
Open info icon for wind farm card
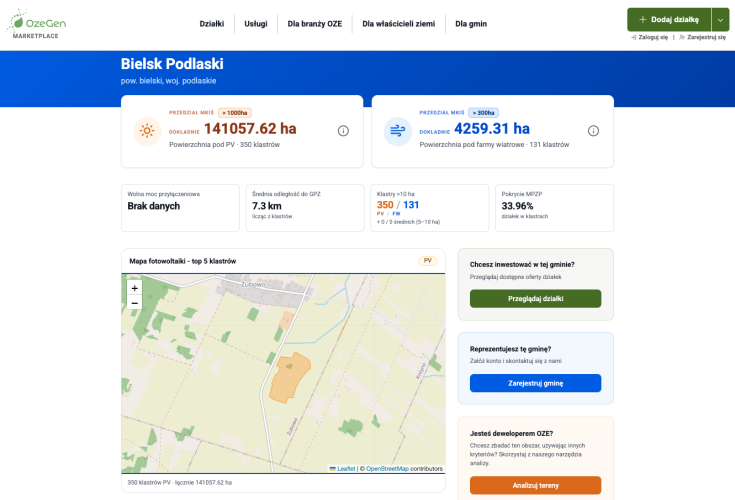point(593,131)
